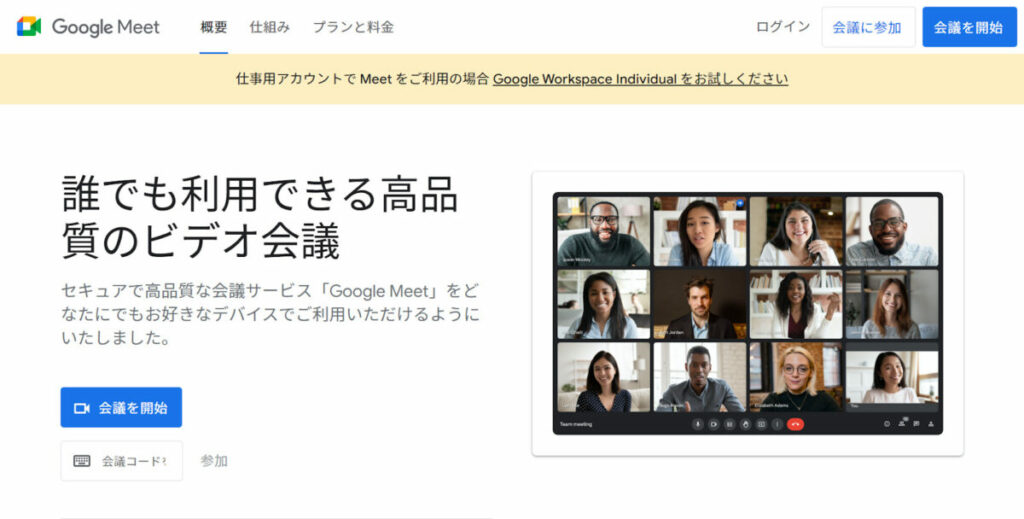The width and height of the screenshot is (1024, 519).
Task: Click the present screen icon in preview
Action: point(762,424)
